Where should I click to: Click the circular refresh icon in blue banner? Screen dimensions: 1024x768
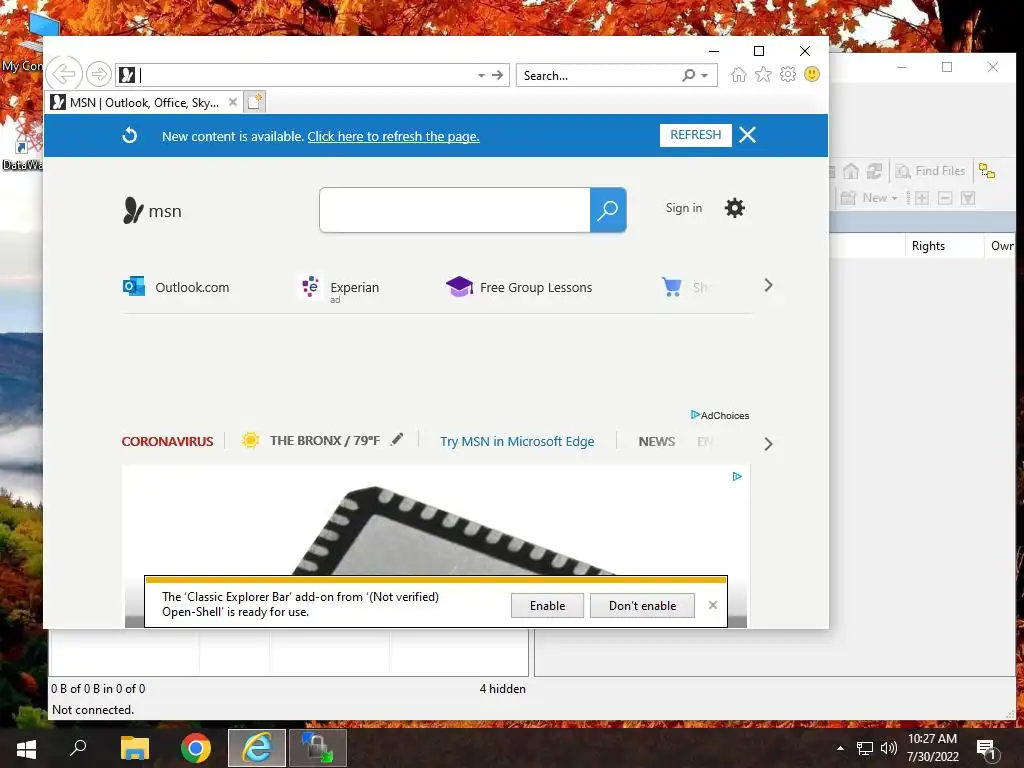(x=130, y=135)
